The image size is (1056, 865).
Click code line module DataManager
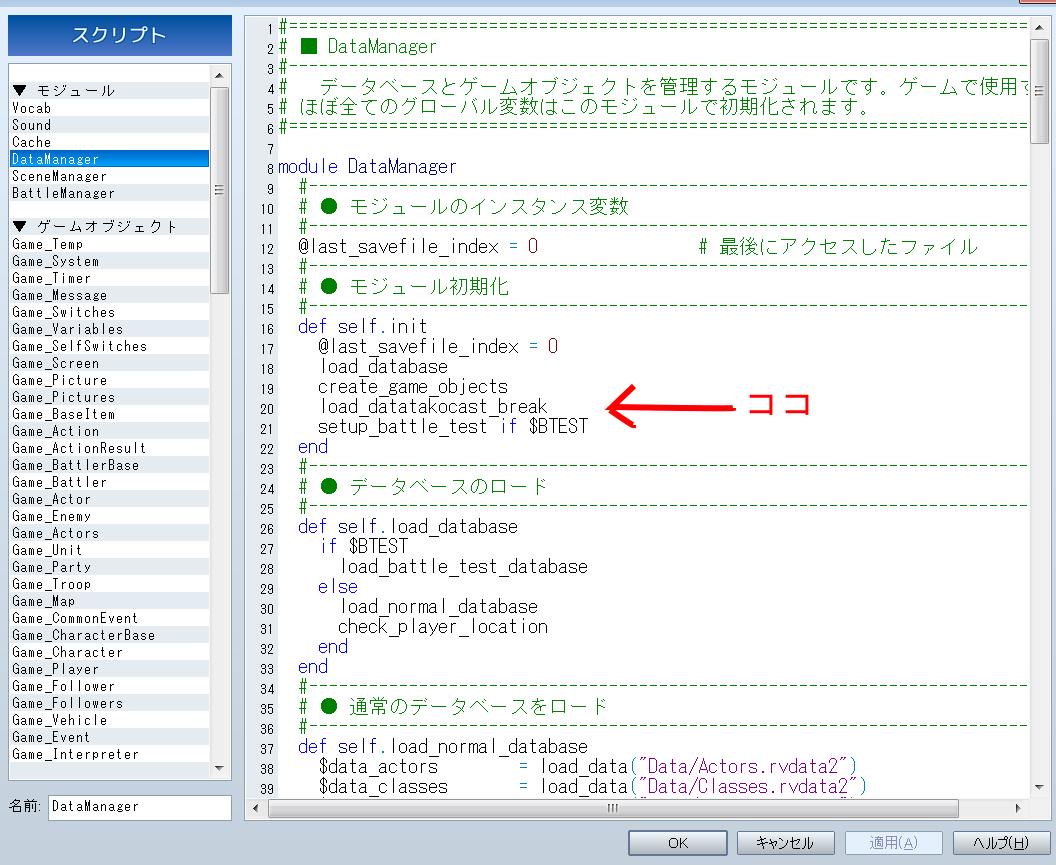[367, 166]
